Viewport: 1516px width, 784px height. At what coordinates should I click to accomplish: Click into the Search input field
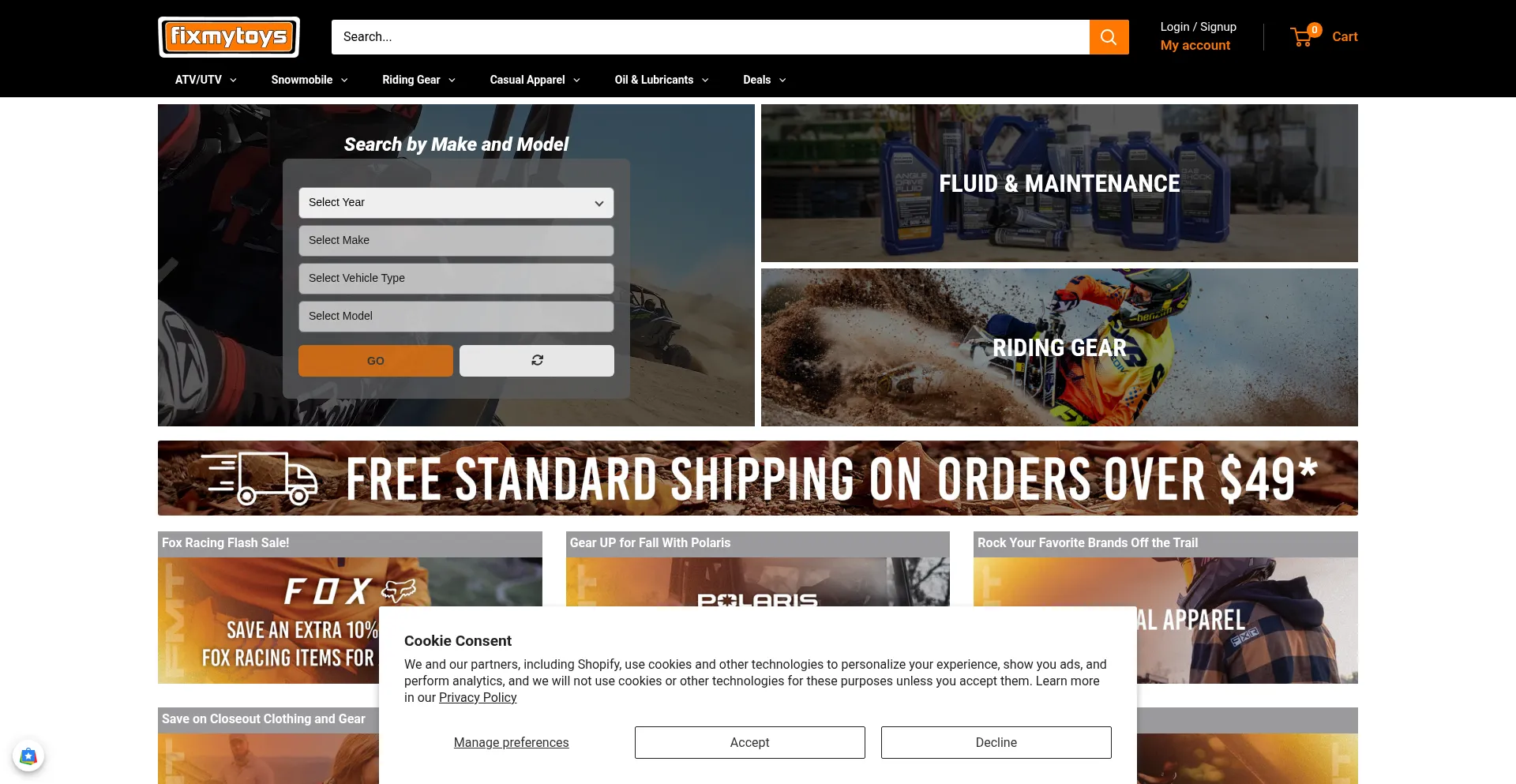(x=711, y=37)
